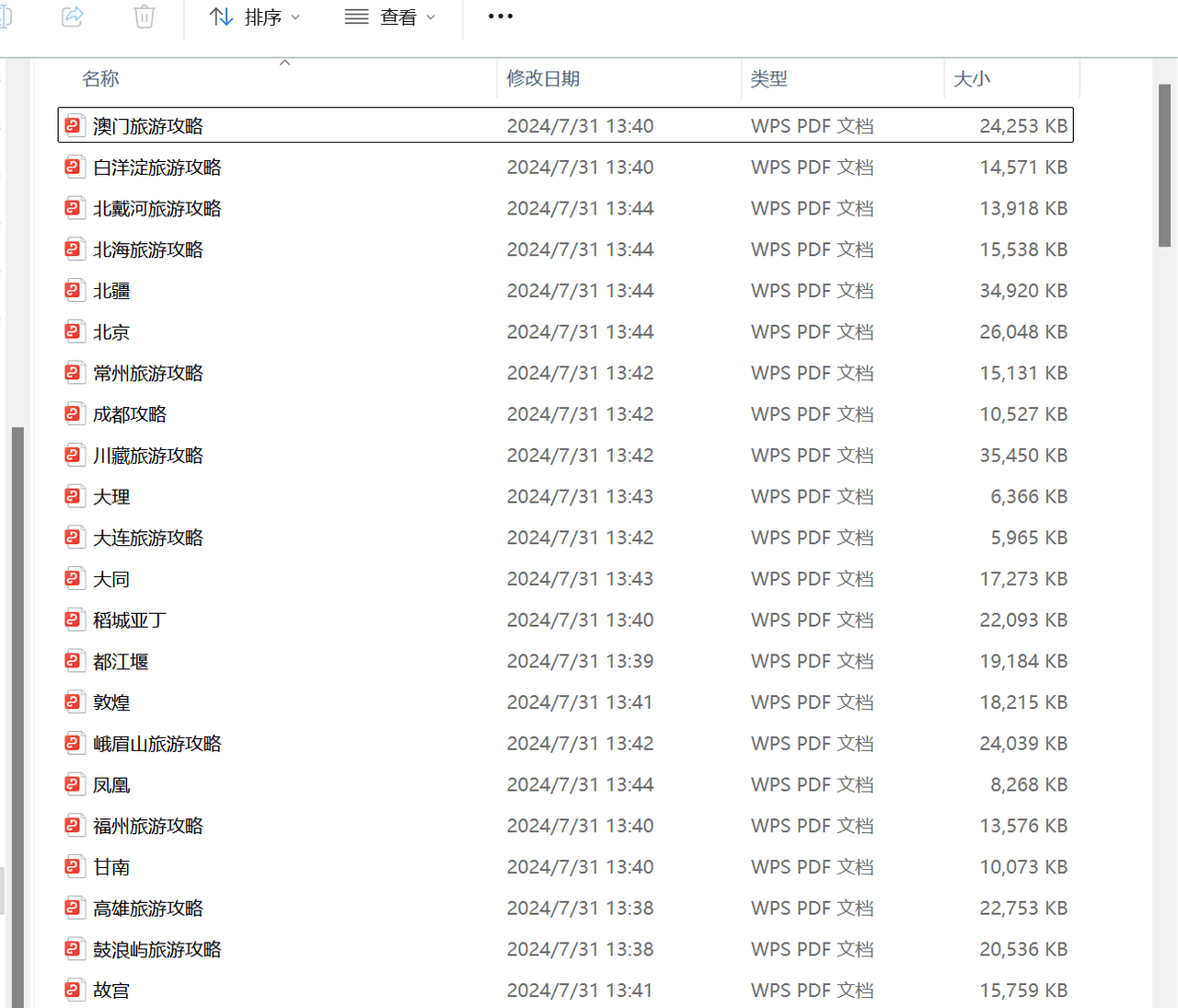This screenshot has width=1178, height=1008.
Task: Click the 修改日期 column header
Action: point(543,78)
